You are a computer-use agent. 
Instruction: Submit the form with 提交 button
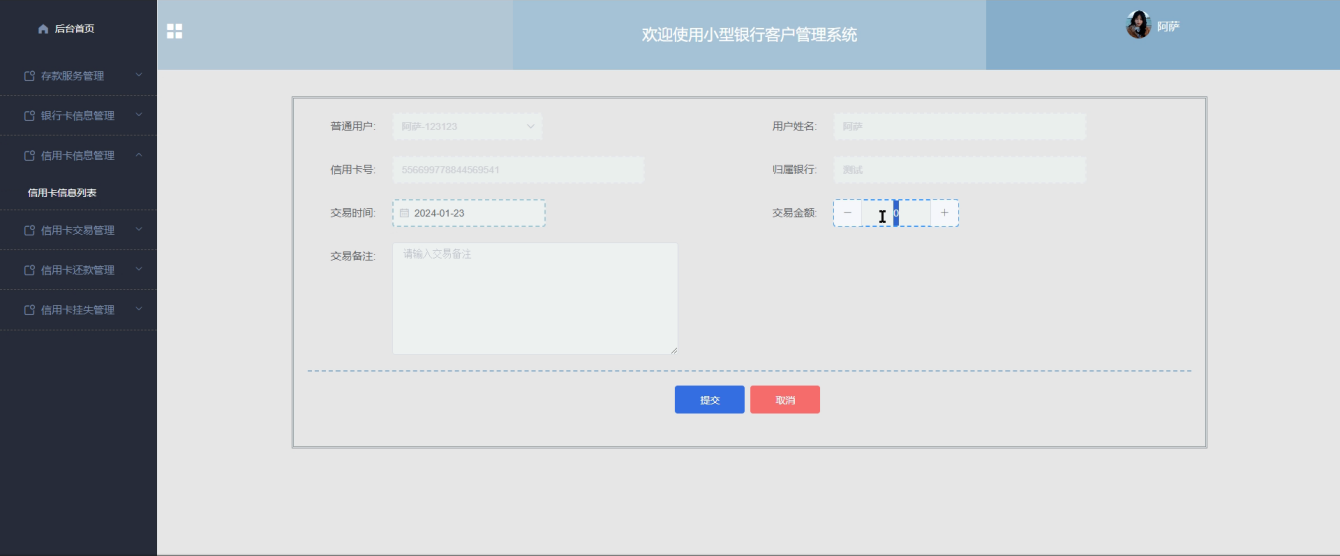pyautogui.click(x=710, y=400)
